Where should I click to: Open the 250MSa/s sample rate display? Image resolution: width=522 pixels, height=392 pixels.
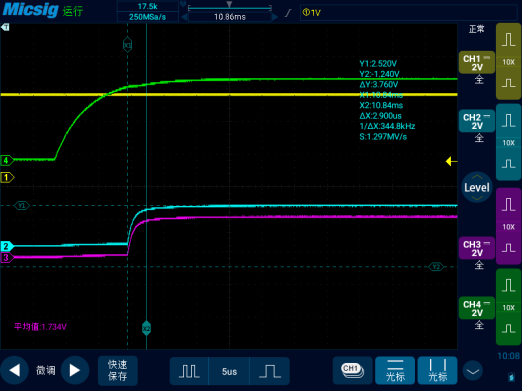[147, 17]
